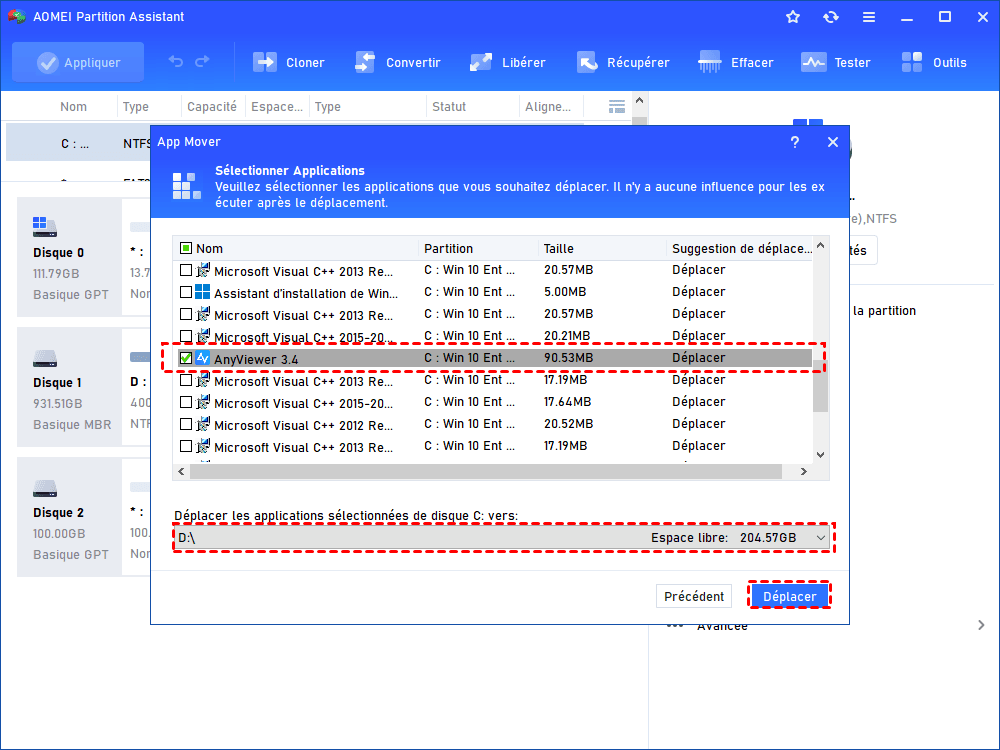The height and width of the screenshot is (750, 1000).
Task: Click the Espace column header in main window
Action: tap(277, 107)
